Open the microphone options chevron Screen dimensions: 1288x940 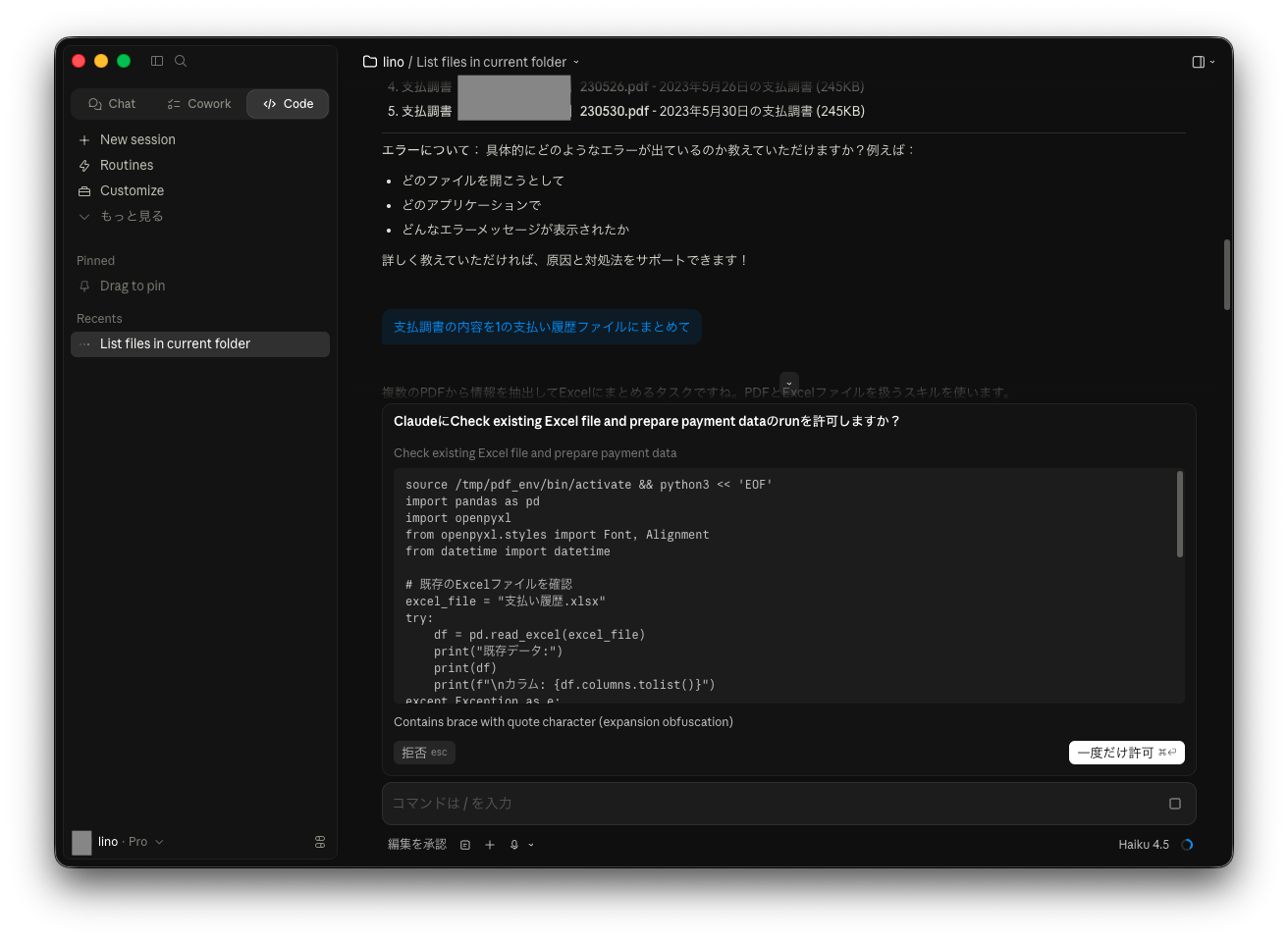pyautogui.click(x=531, y=845)
